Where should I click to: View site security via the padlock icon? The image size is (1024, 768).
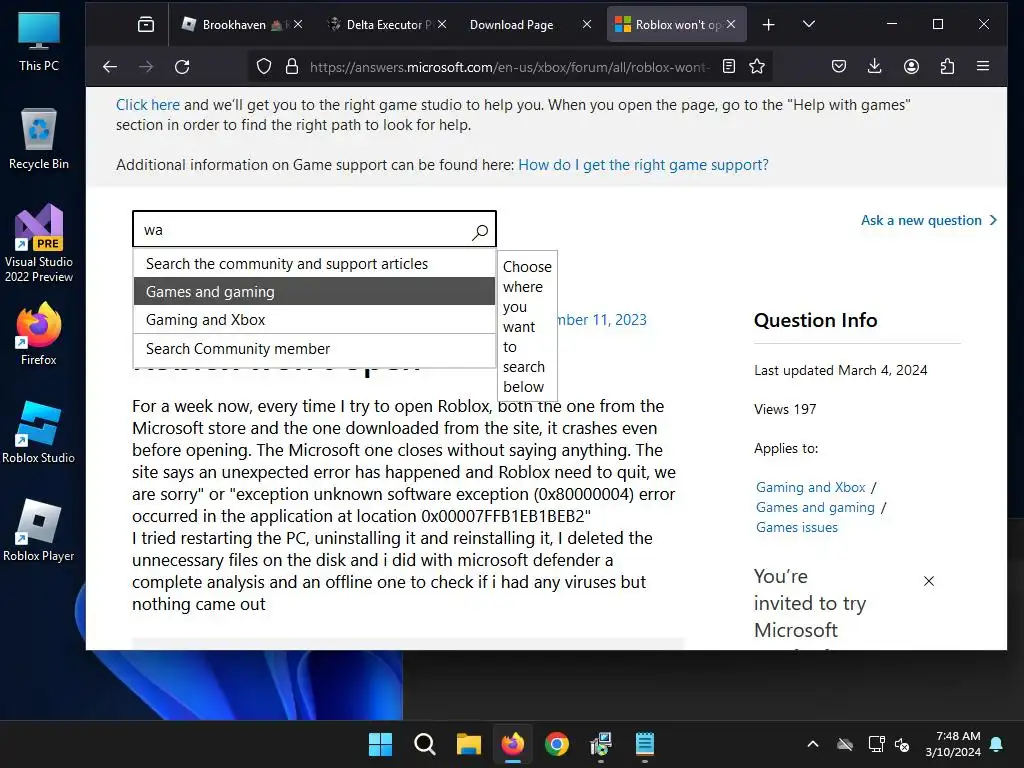pos(292,67)
